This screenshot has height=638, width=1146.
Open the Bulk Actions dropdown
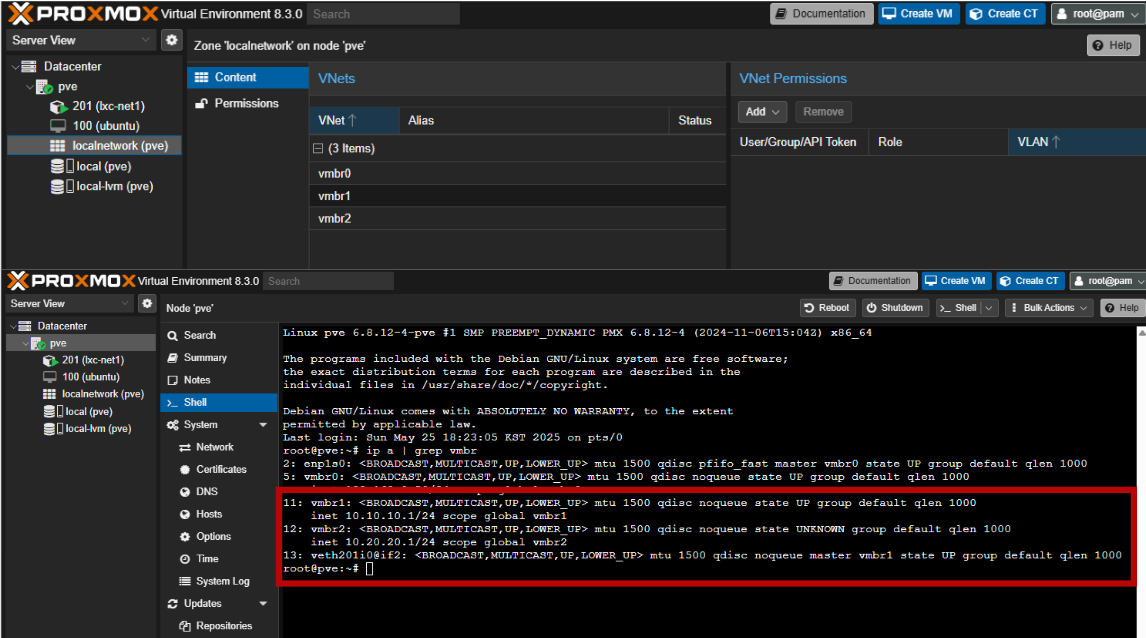point(1049,308)
